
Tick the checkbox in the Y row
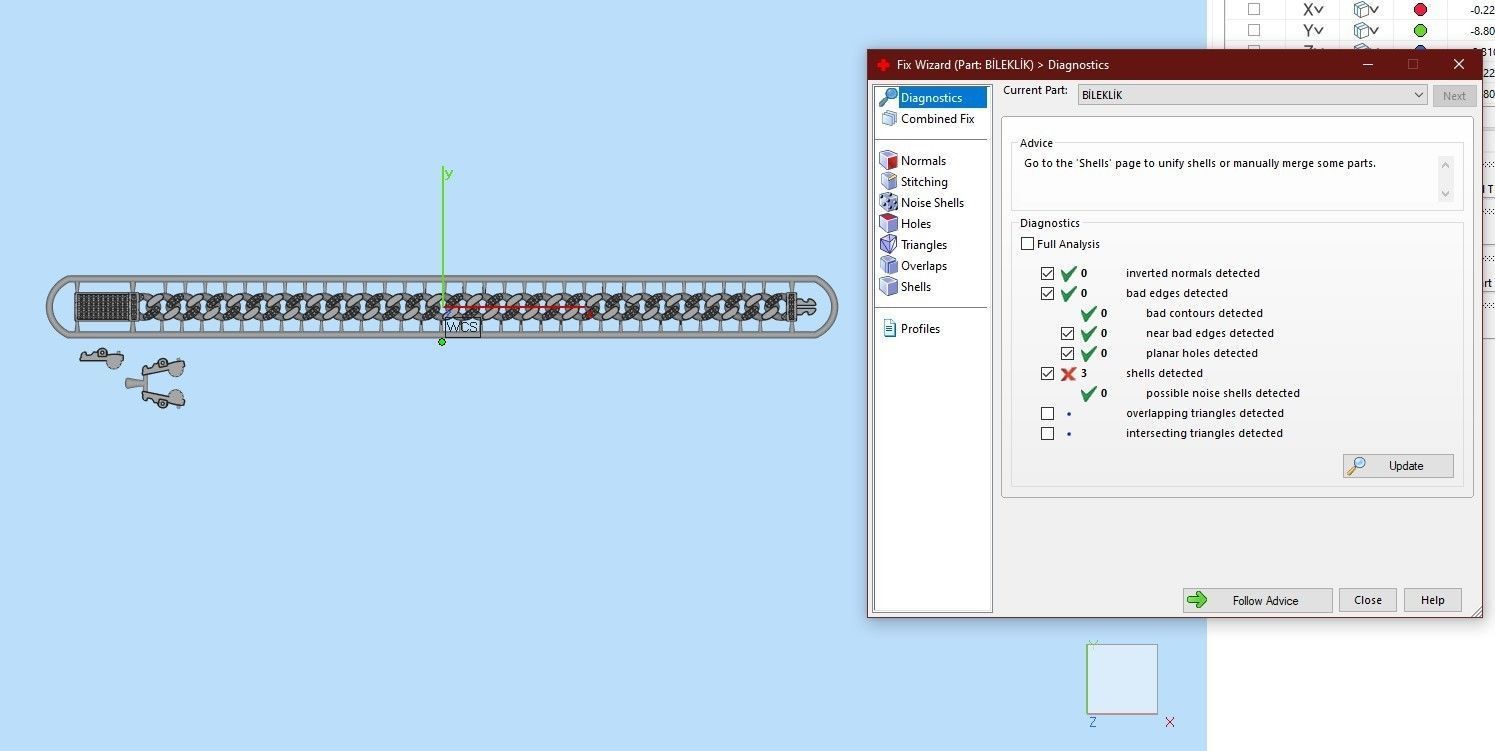pos(1253,30)
